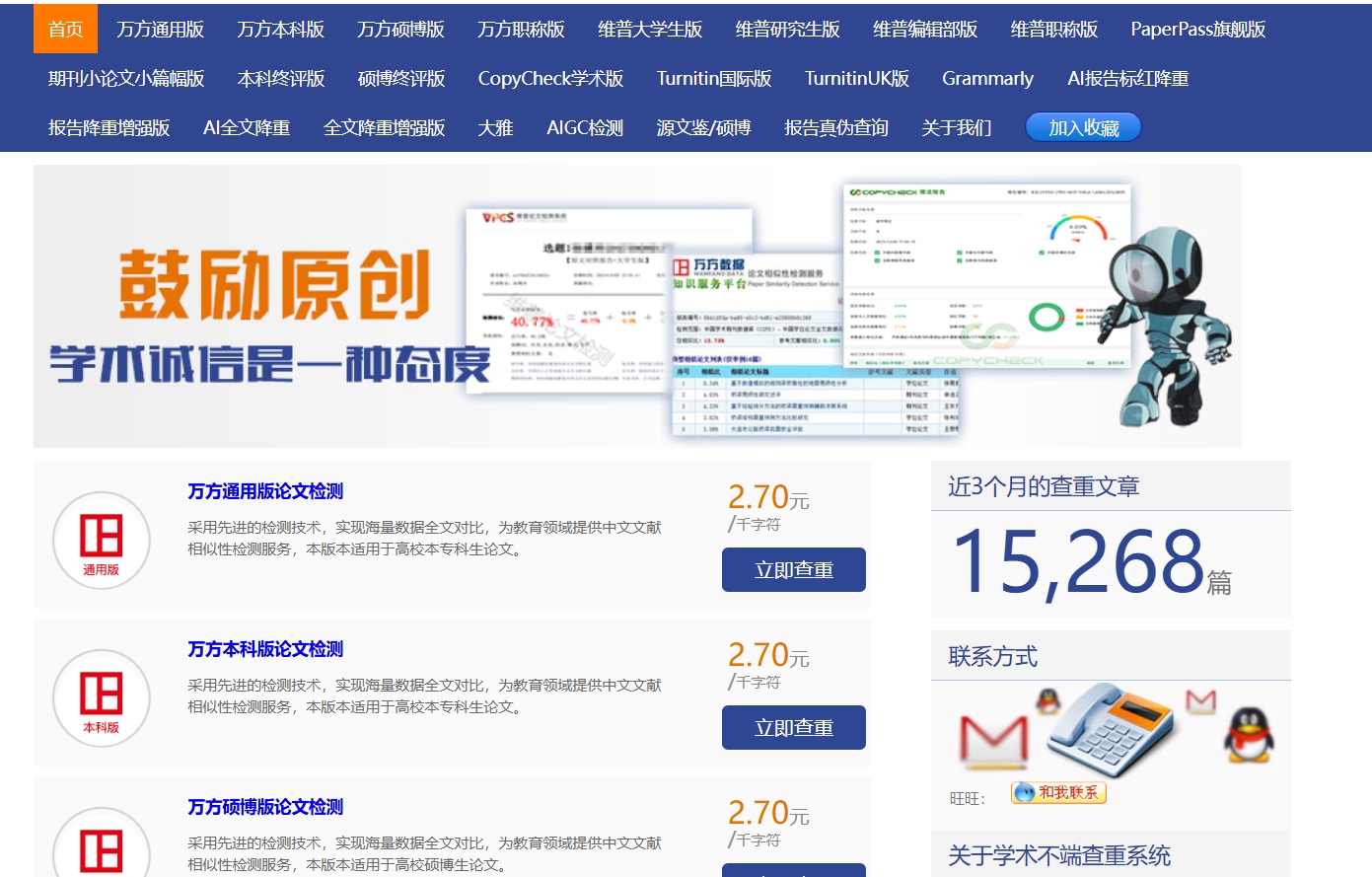The width and height of the screenshot is (1372, 877).
Task: Click the 2.70元 price for 万方硕博版
Action: click(768, 813)
